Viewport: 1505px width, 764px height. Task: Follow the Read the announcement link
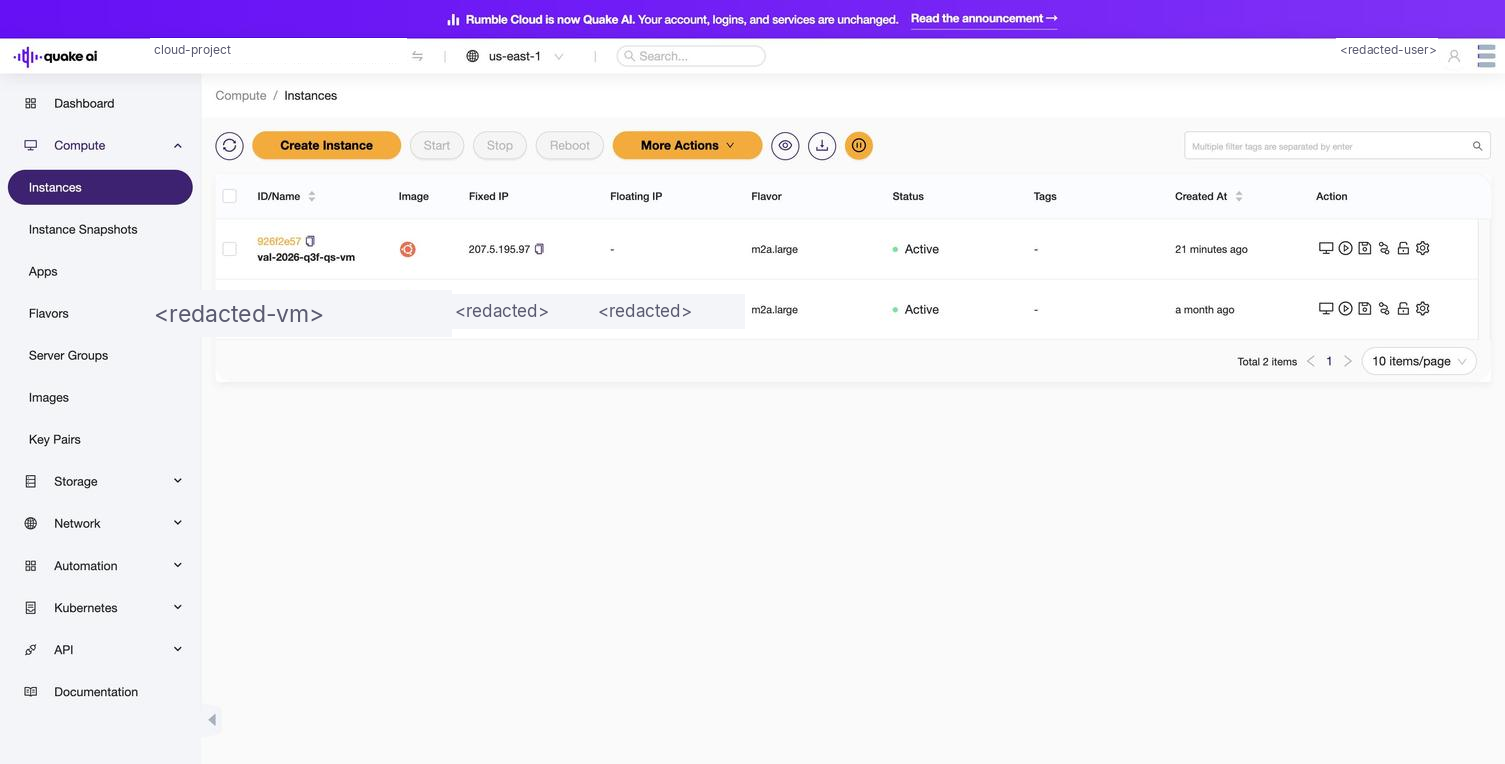pos(984,19)
